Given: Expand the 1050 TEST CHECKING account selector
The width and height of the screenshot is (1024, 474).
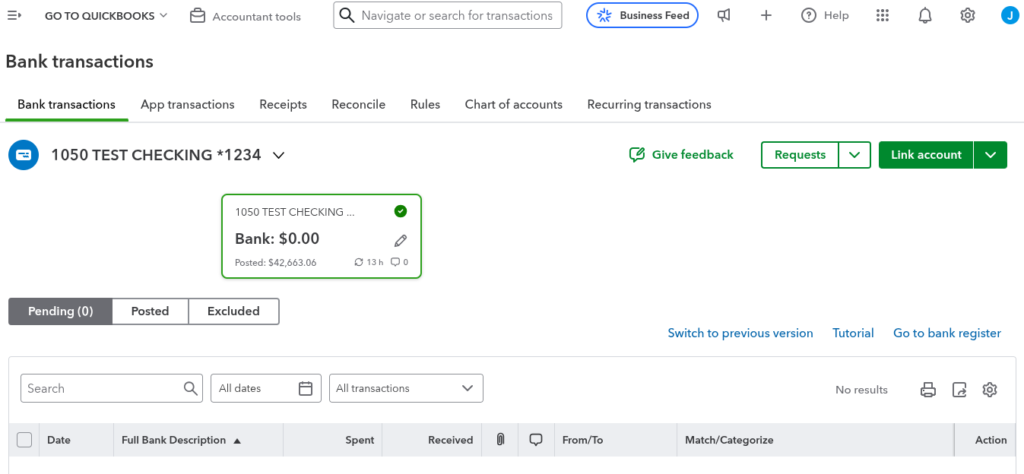Looking at the screenshot, I should tap(279, 155).
